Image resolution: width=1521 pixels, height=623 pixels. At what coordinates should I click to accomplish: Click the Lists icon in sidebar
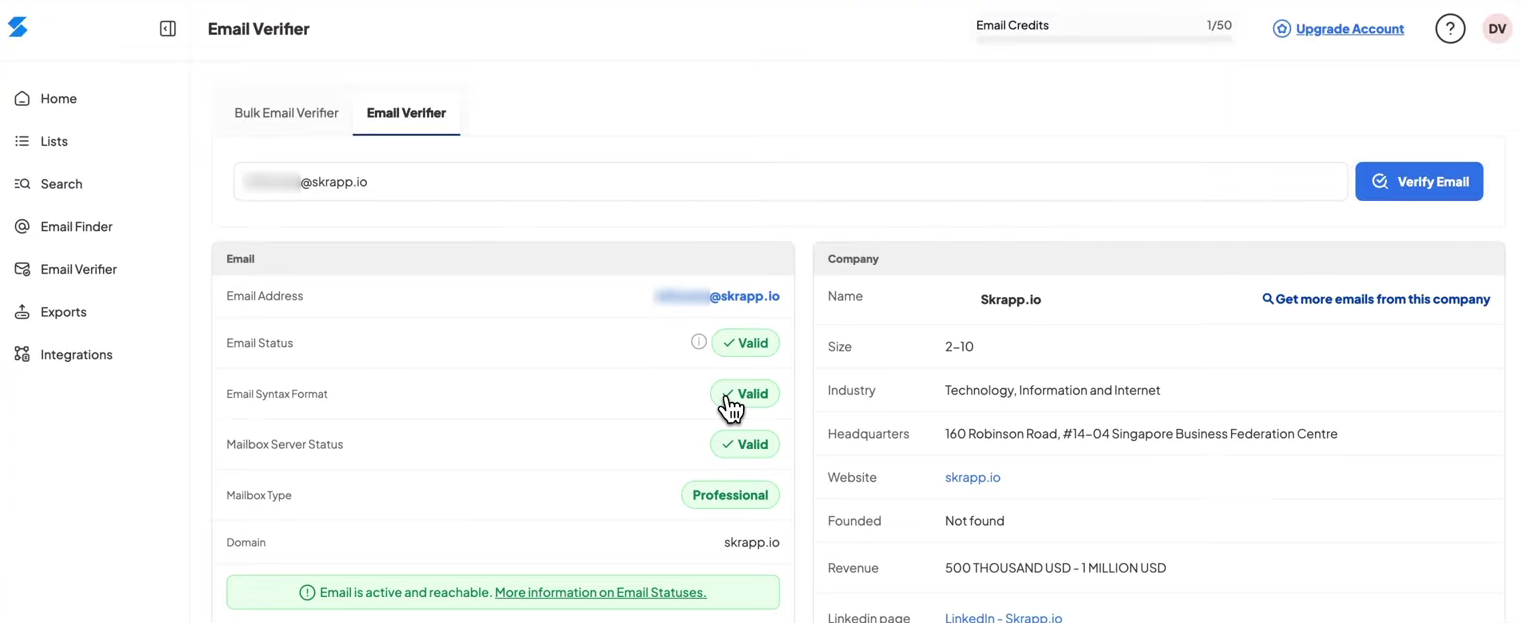tap(22, 141)
